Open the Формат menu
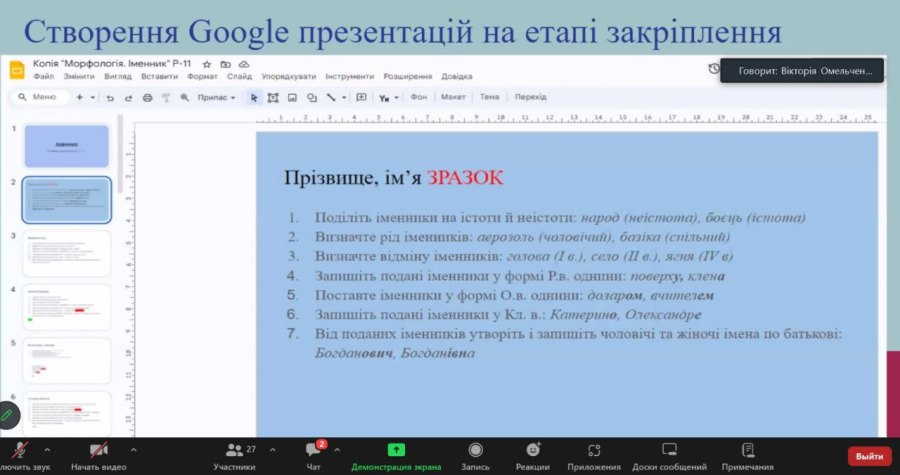Viewport: 900px width, 475px height. (x=202, y=76)
